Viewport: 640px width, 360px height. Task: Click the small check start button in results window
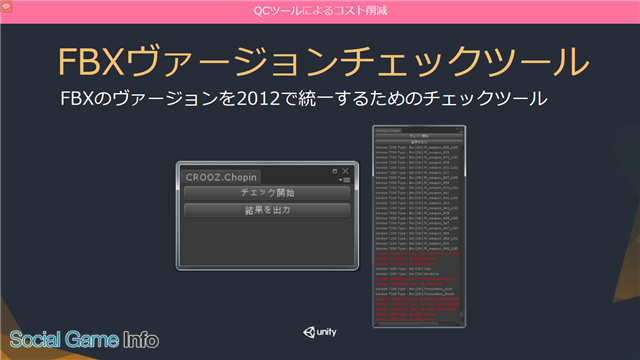(419, 136)
